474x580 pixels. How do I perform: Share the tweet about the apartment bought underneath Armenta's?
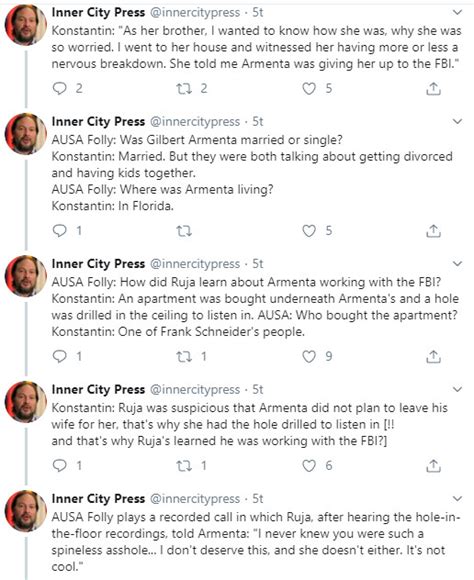[x=433, y=357]
